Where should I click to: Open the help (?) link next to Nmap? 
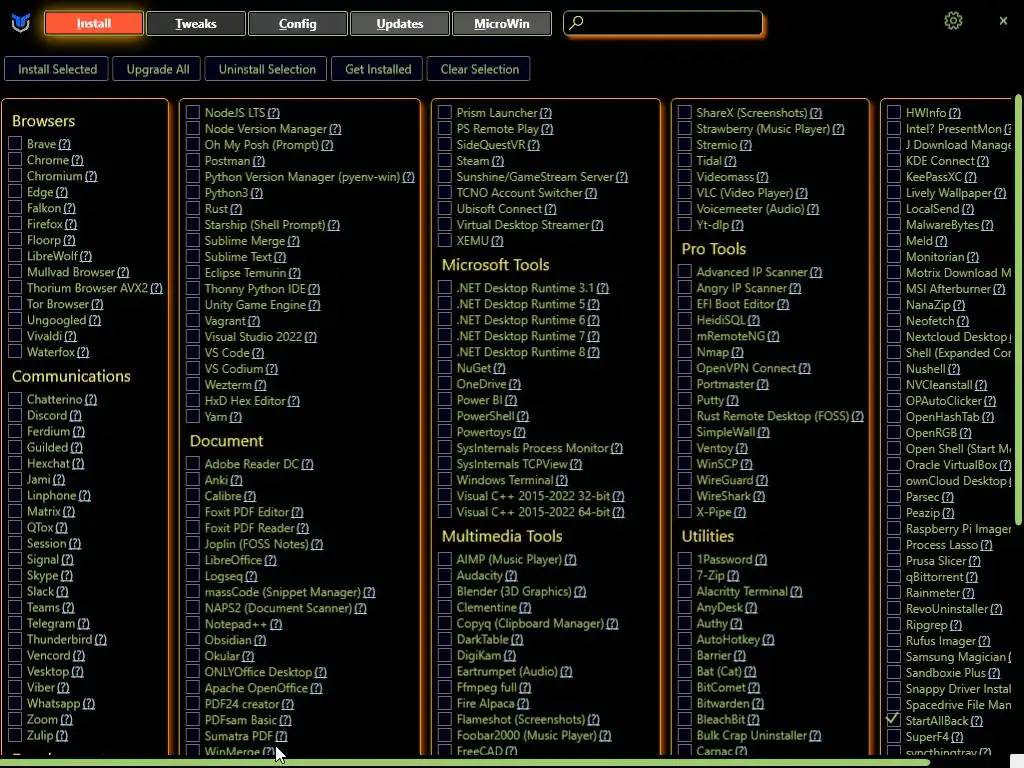tap(737, 352)
